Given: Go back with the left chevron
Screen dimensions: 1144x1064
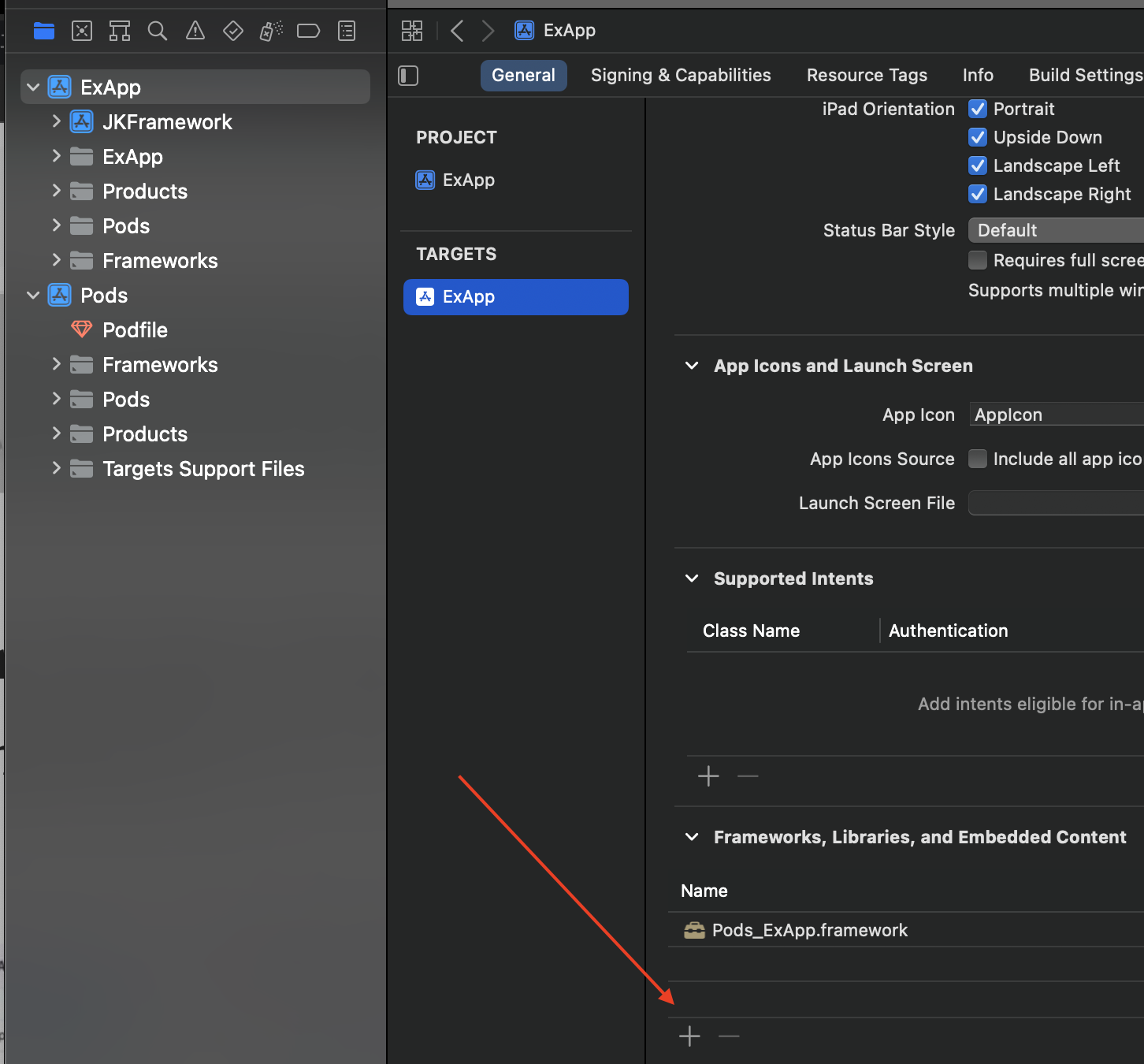Looking at the screenshot, I should pyautogui.click(x=457, y=31).
